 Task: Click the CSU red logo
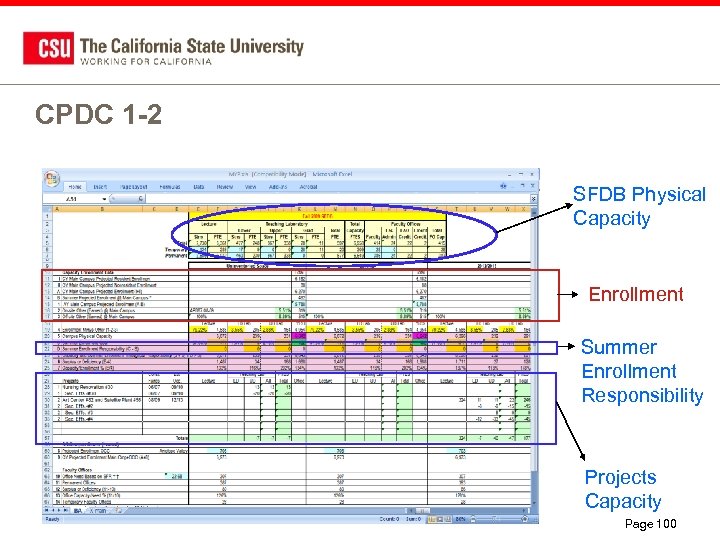tap(49, 48)
